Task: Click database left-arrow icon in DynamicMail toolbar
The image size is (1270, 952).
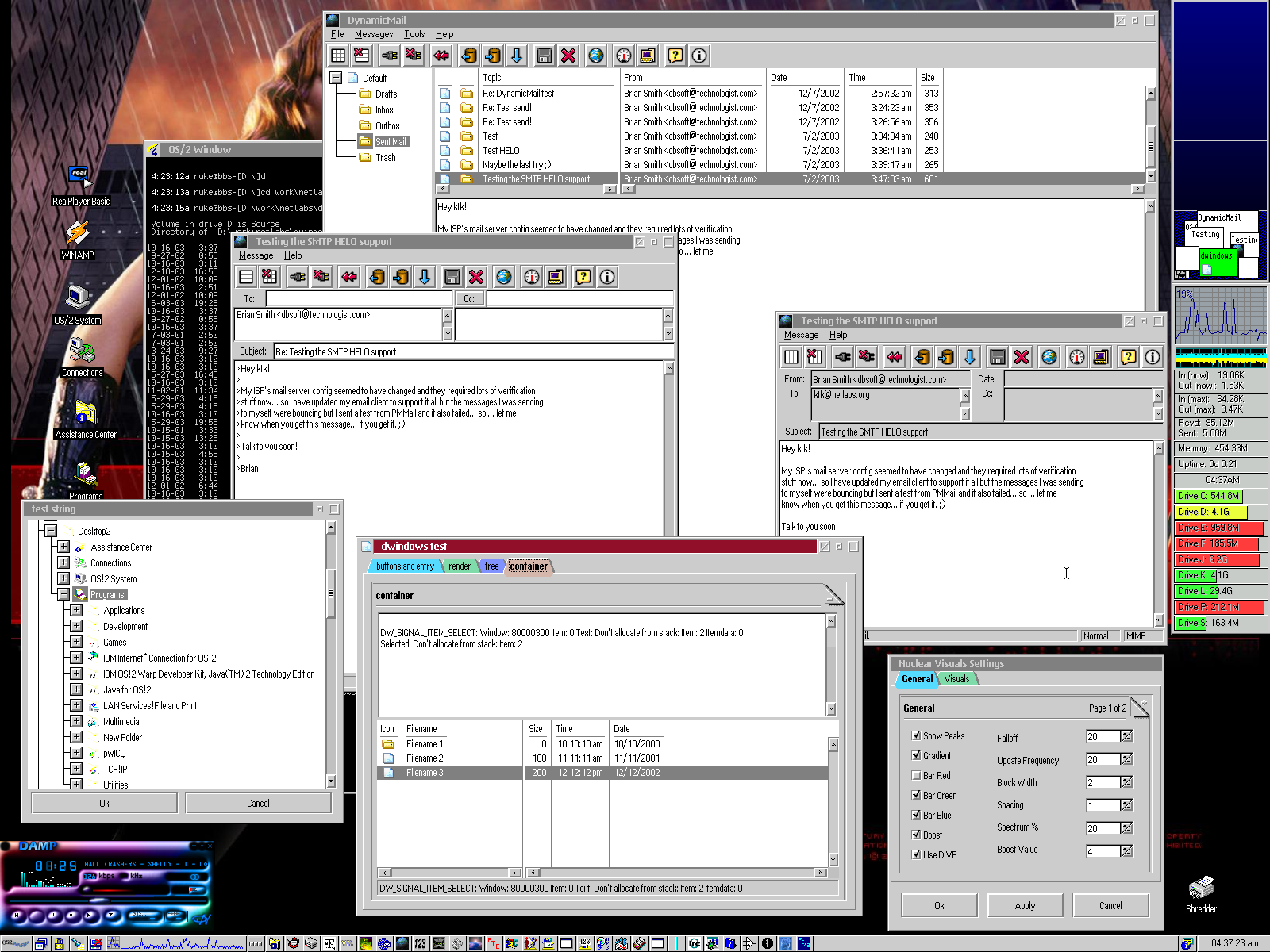Action: pos(469,56)
